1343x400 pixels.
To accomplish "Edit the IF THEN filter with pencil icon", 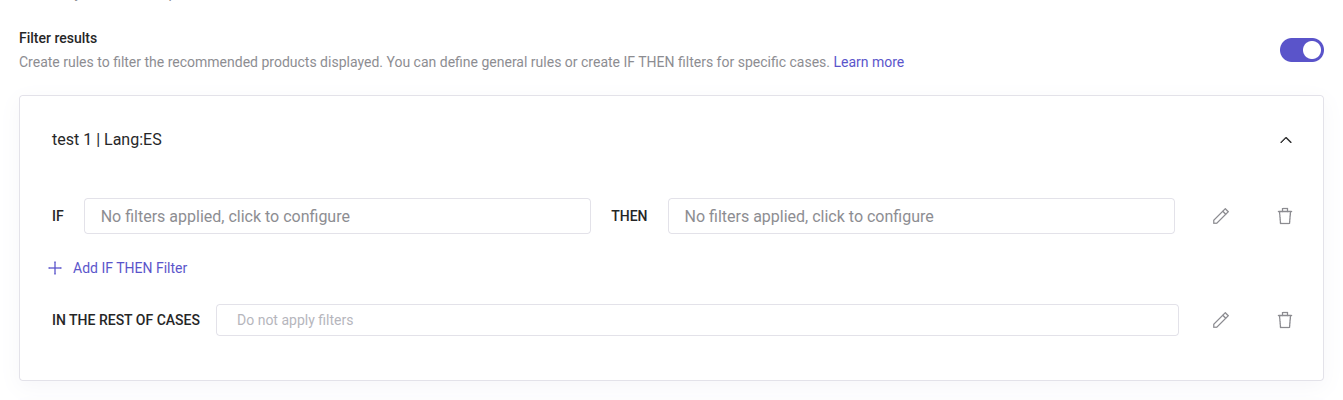I will [1220, 216].
